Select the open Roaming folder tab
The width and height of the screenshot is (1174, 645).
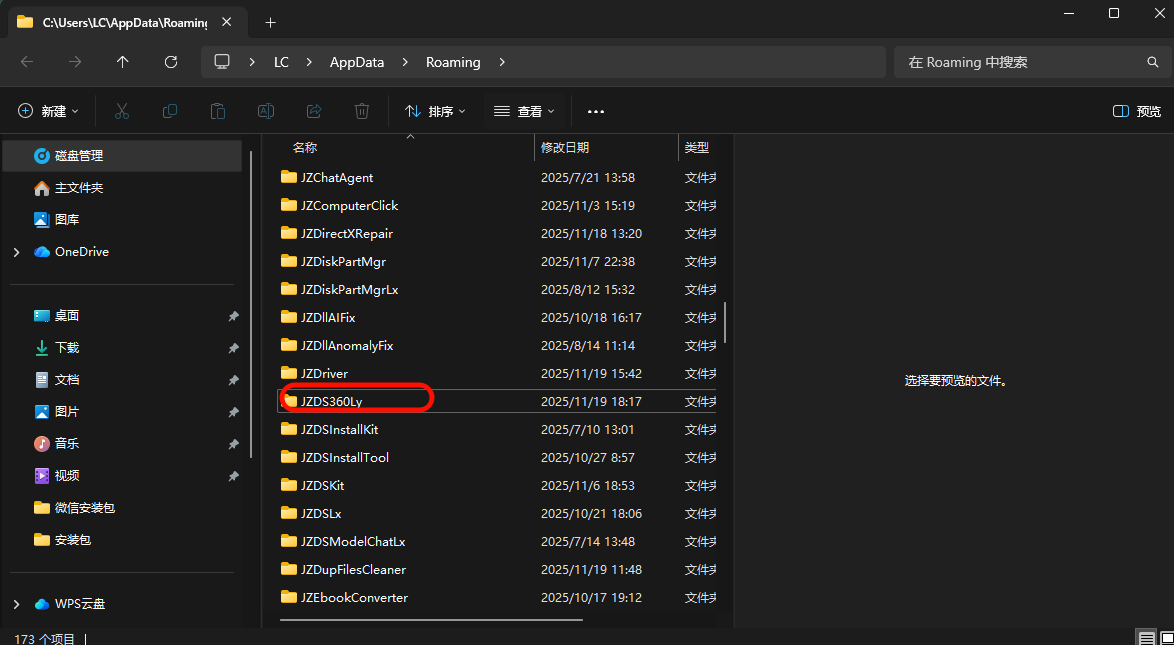(x=120, y=22)
